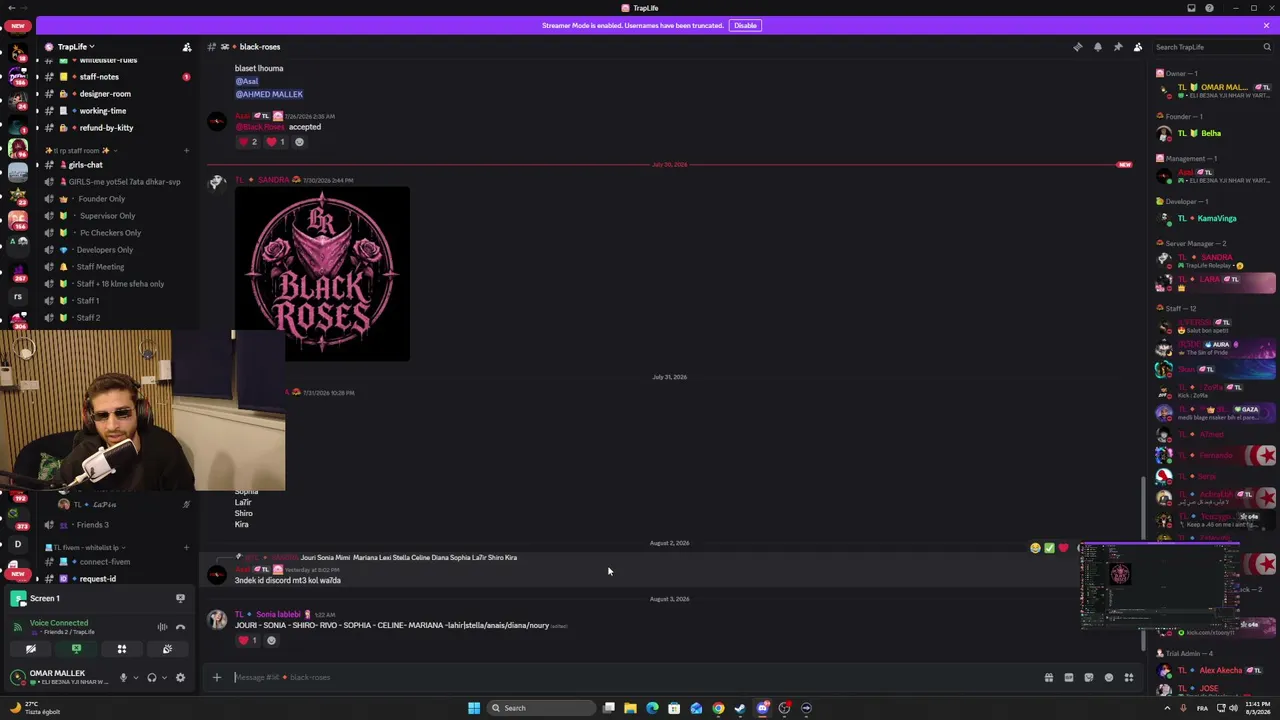Open the emoji picker in message bar

1109,677
